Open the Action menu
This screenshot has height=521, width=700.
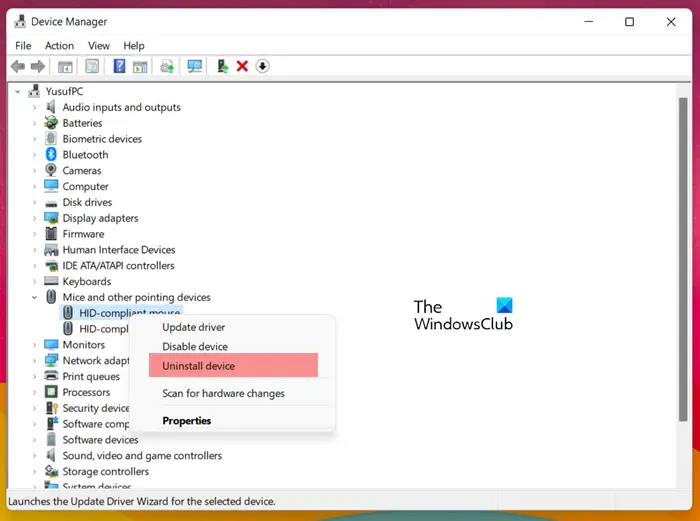pos(59,46)
